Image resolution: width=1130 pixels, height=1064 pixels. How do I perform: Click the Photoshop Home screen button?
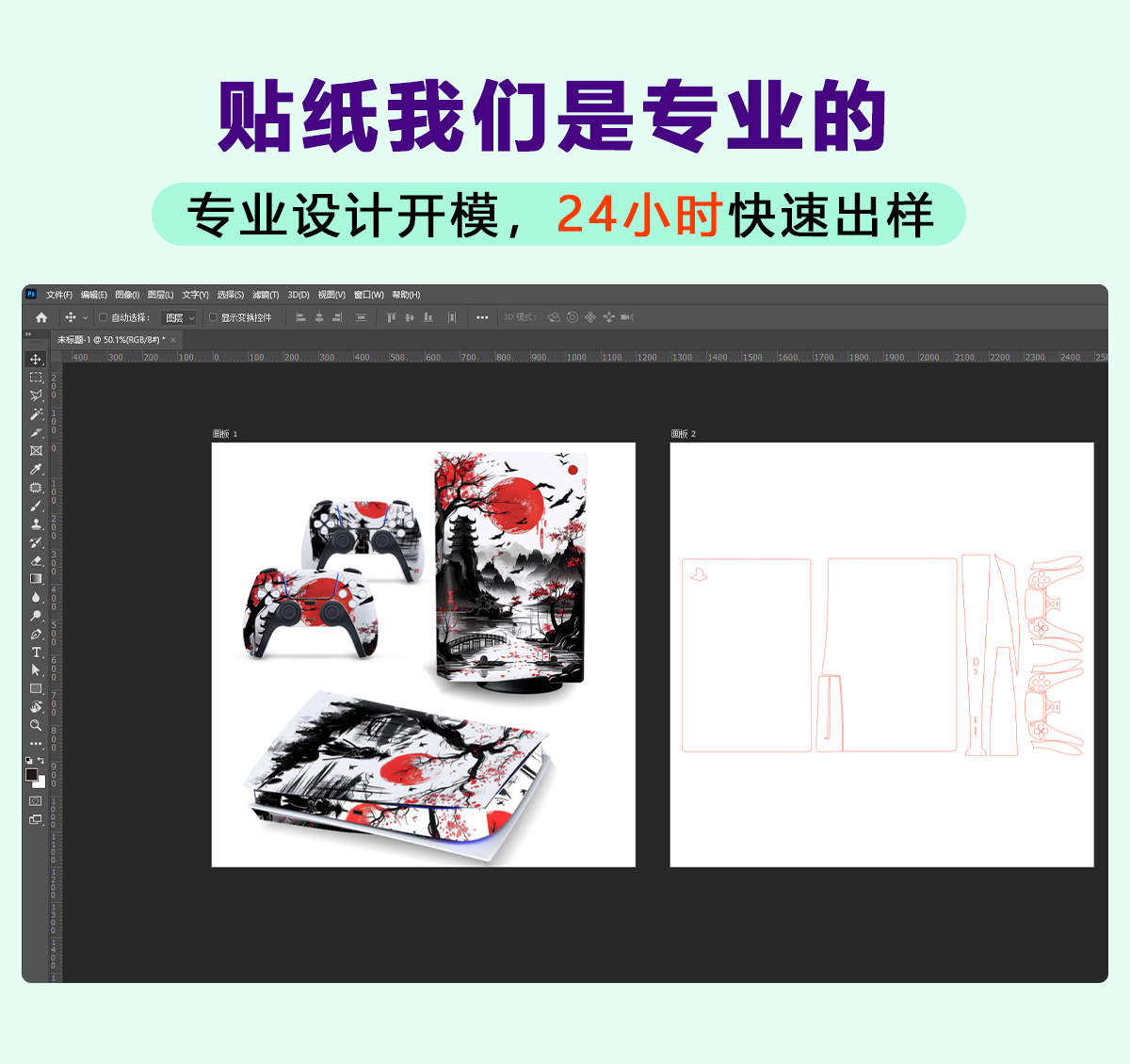(x=40, y=317)
